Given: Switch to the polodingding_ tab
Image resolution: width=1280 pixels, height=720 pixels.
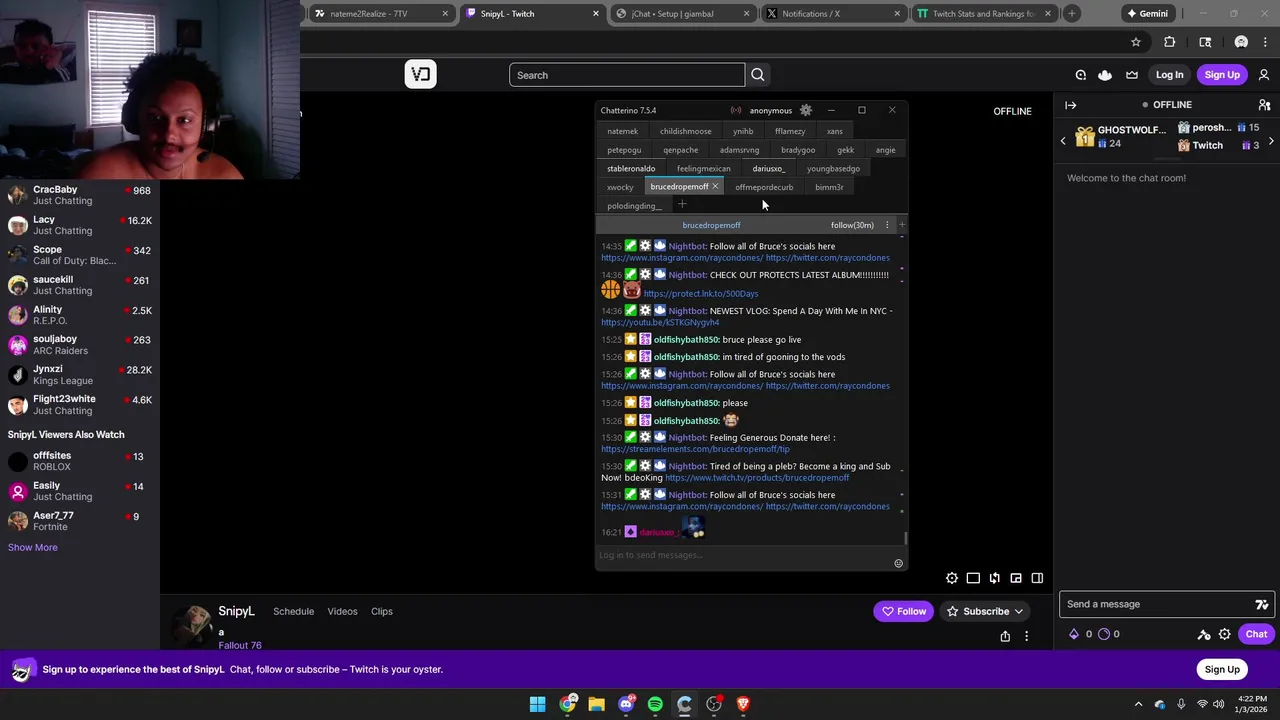Looking at the screenshot, I should pos(634,206).
